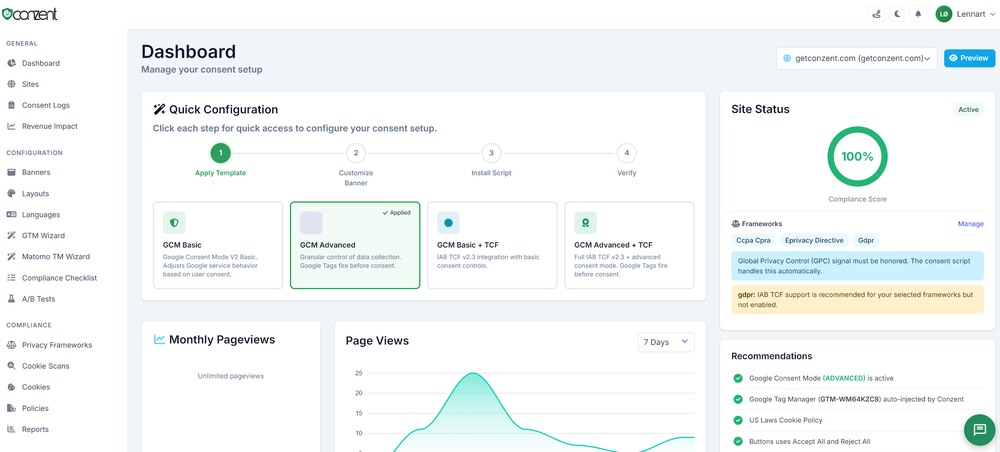Click the Google Consent Mode ADVANCED recommendation

821,378
